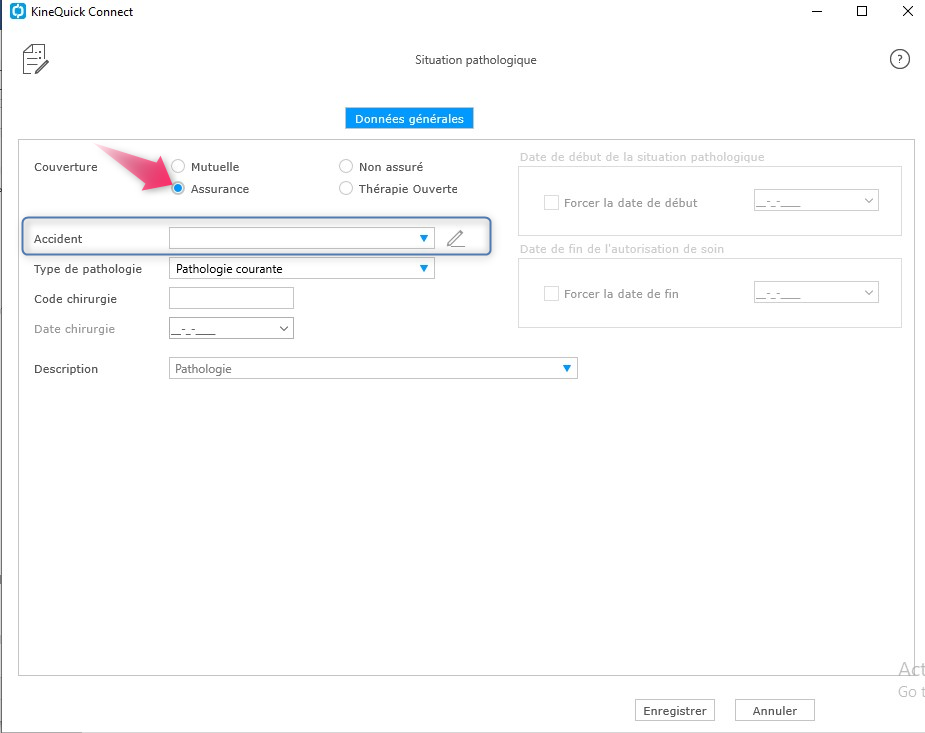Image resolution: width=925 pixels, height=733 pixels.
Task: Minimize the KineQuick Connect window
Action: pyautogui.click(x=817, y=11)
